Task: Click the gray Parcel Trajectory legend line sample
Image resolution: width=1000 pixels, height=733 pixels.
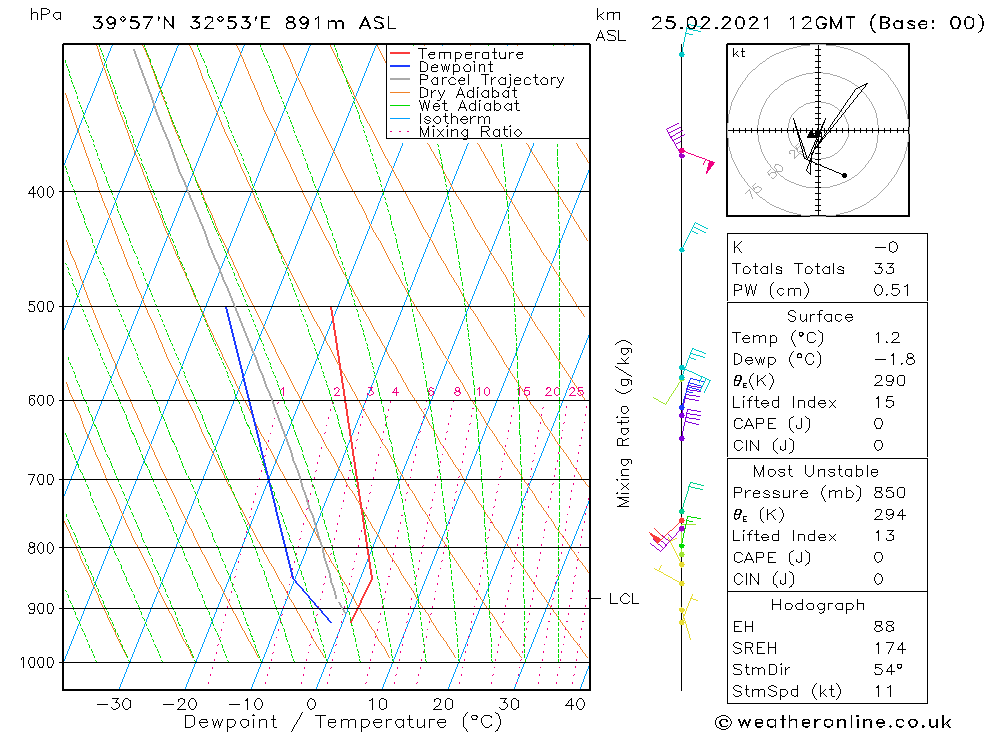Action: point(399,80)
